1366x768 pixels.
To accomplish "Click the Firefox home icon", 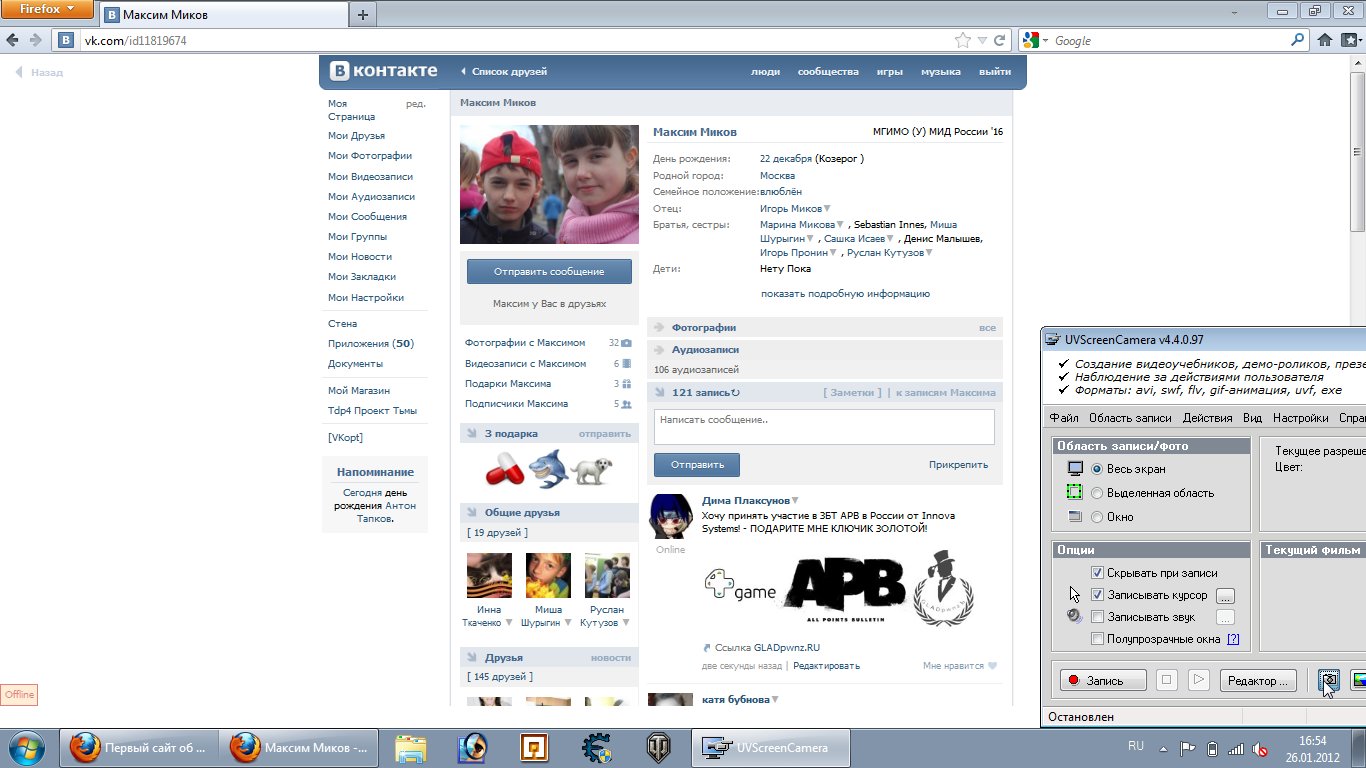I will [x=1325, y=40].
